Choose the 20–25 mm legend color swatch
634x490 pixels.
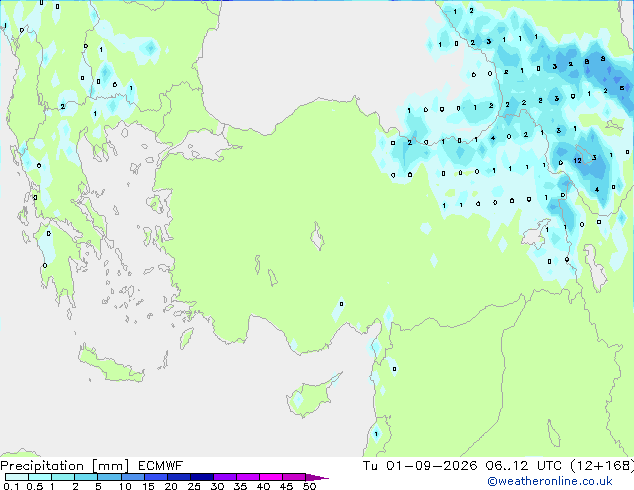[x=179, y=477]
